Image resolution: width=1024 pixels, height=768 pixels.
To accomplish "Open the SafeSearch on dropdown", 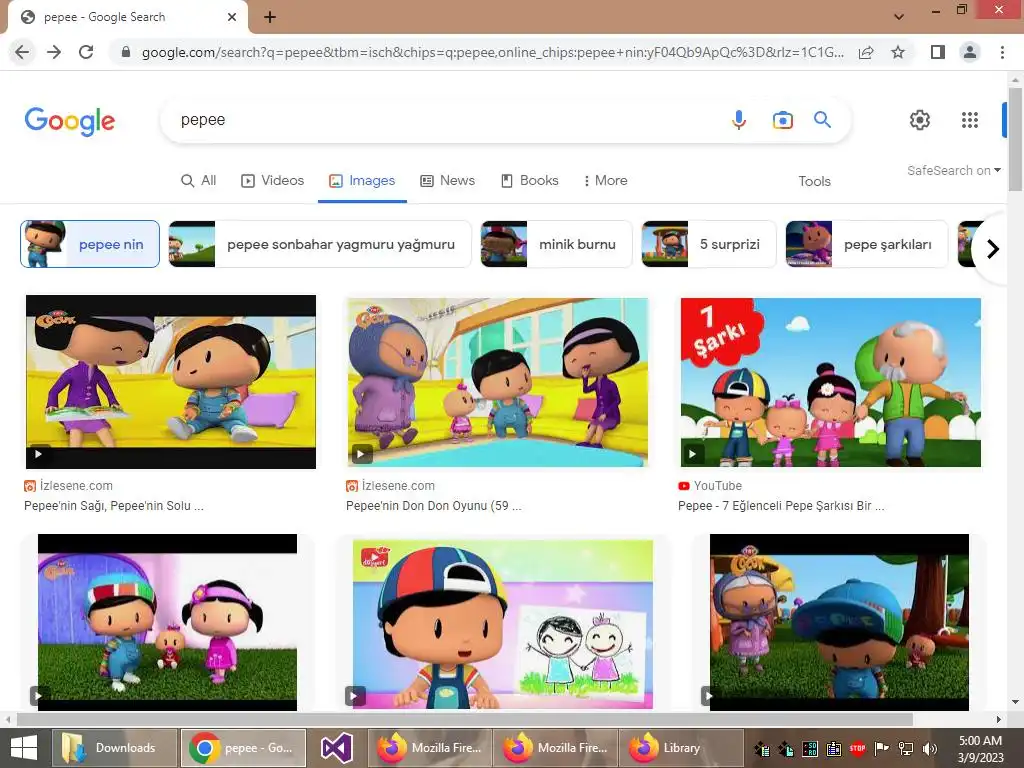I will (x=953, y=170).
